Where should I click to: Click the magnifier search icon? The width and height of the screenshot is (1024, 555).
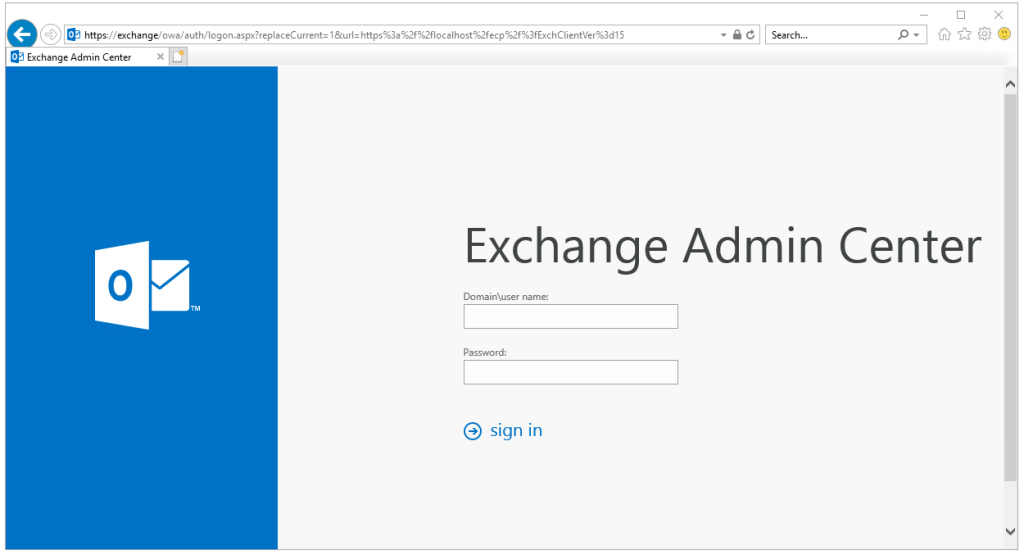pos(903,35)
